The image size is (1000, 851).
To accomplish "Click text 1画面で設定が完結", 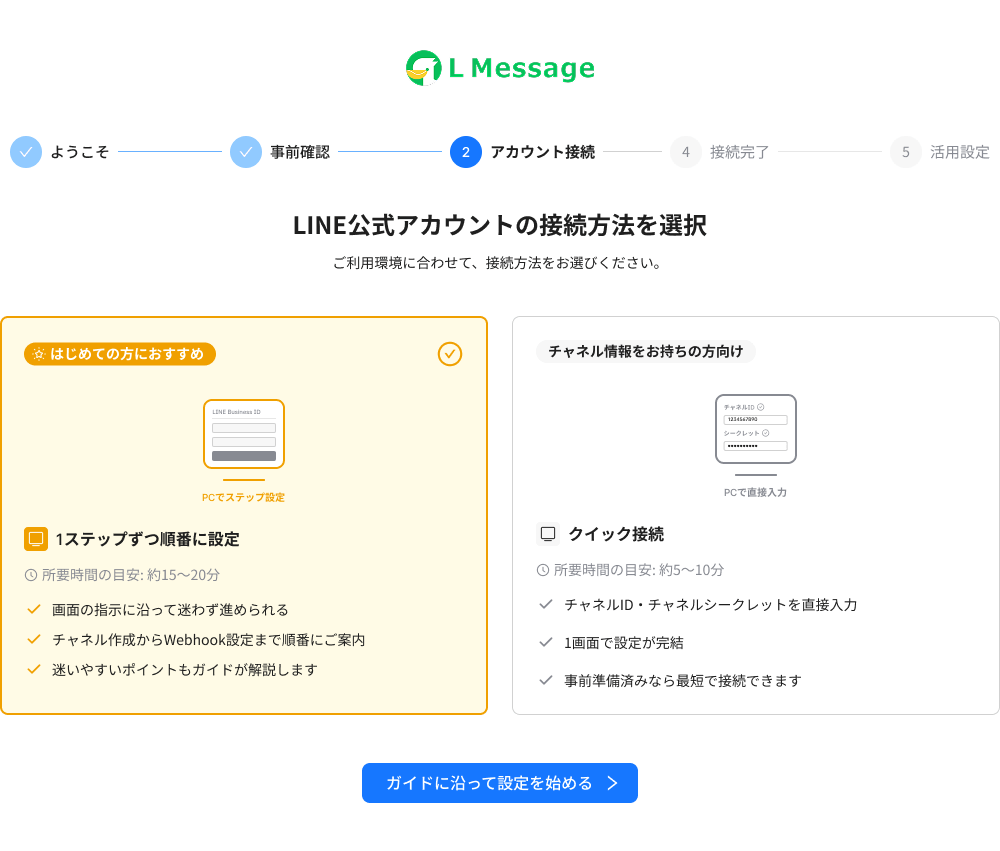I will [624, 642].
